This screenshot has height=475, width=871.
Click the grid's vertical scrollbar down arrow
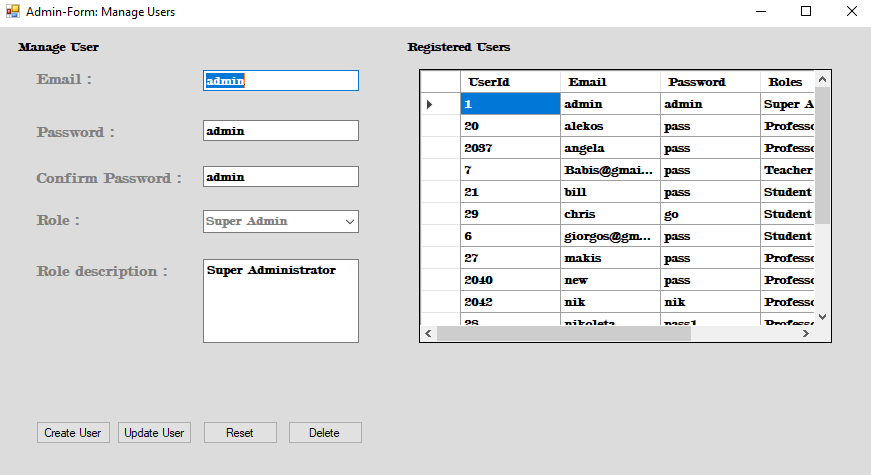tap(823, 317)
